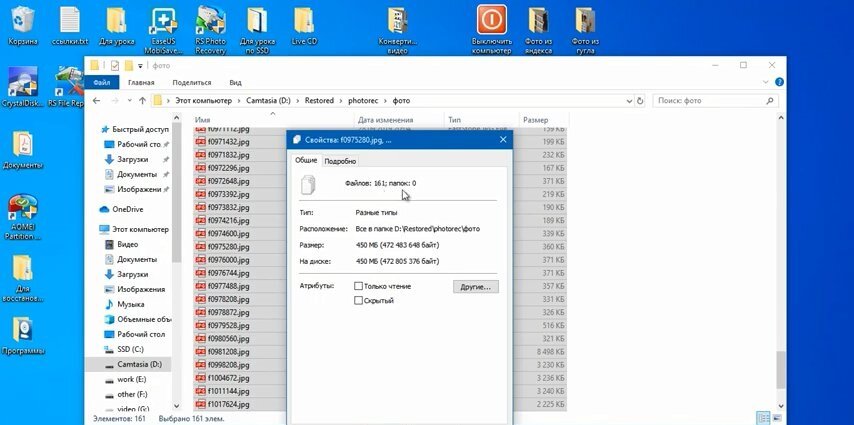Select the CrystalDisk desktop shortcut

[x=22, y=86]
